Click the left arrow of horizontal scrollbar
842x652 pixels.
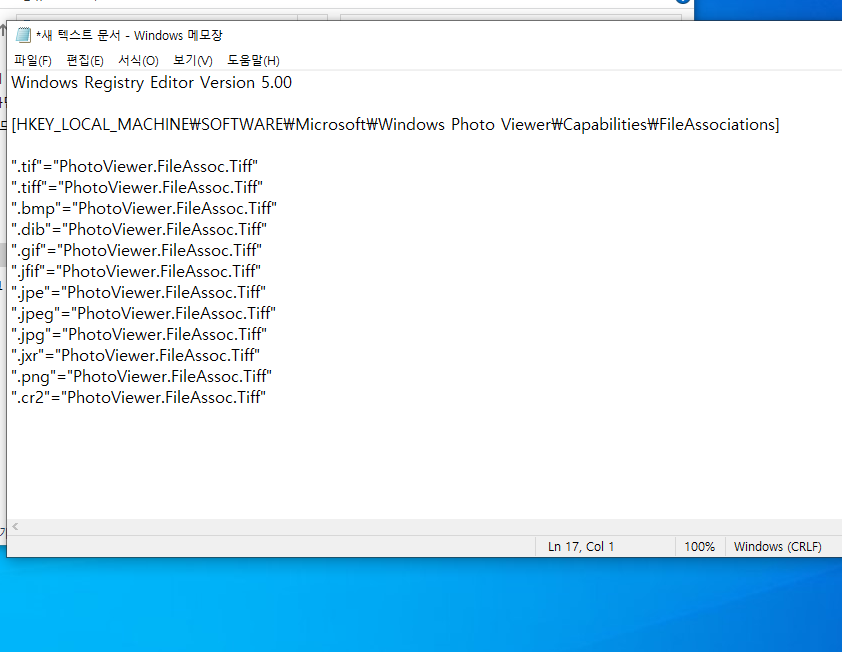click(15, 527)
